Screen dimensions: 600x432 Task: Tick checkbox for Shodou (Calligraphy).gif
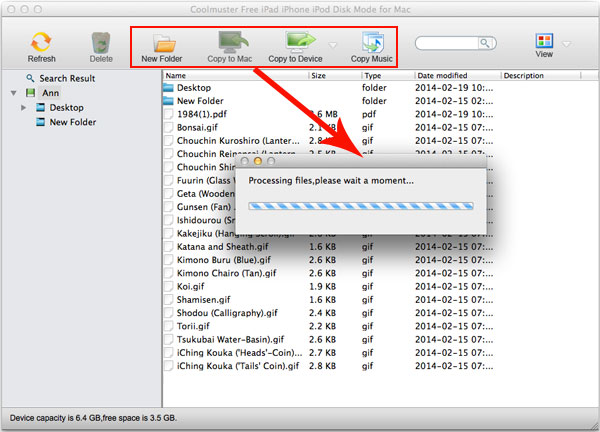coord(168,313)
